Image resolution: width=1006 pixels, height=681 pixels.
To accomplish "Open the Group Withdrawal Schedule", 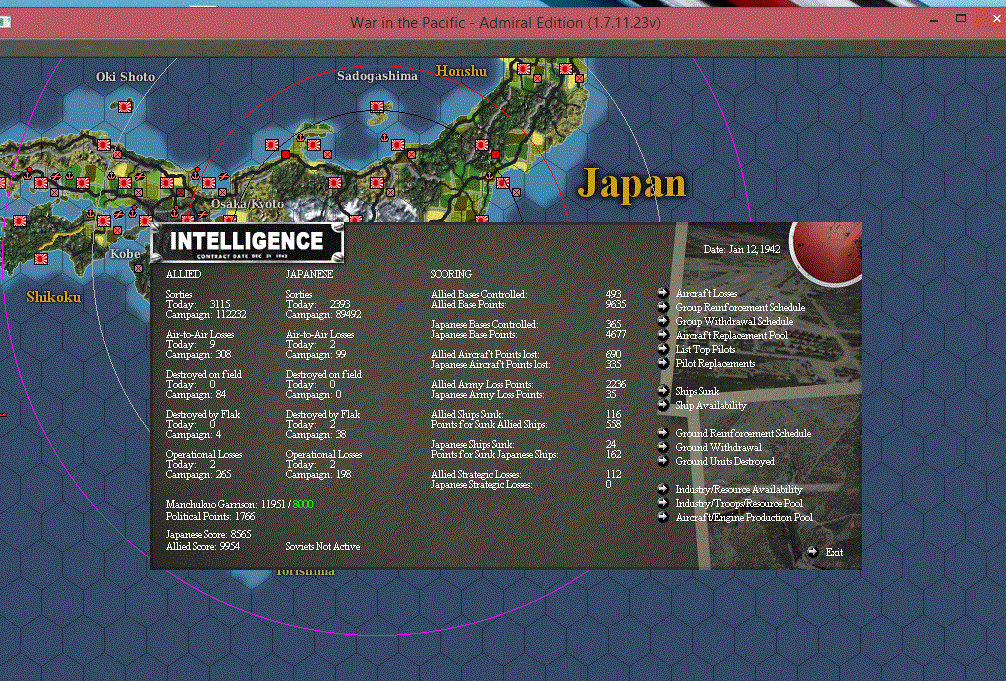I will tap(735, 322).
